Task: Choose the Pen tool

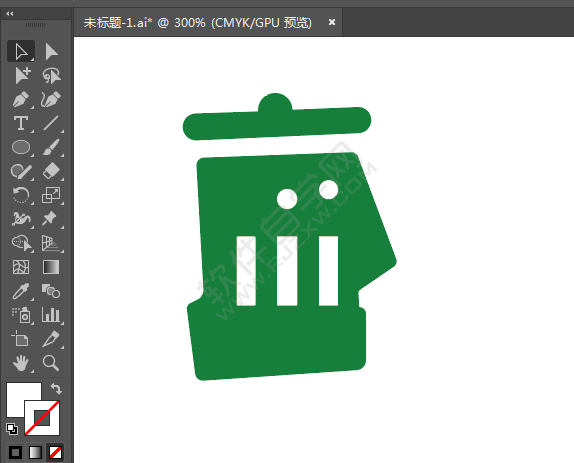Action: pos(21,100)
